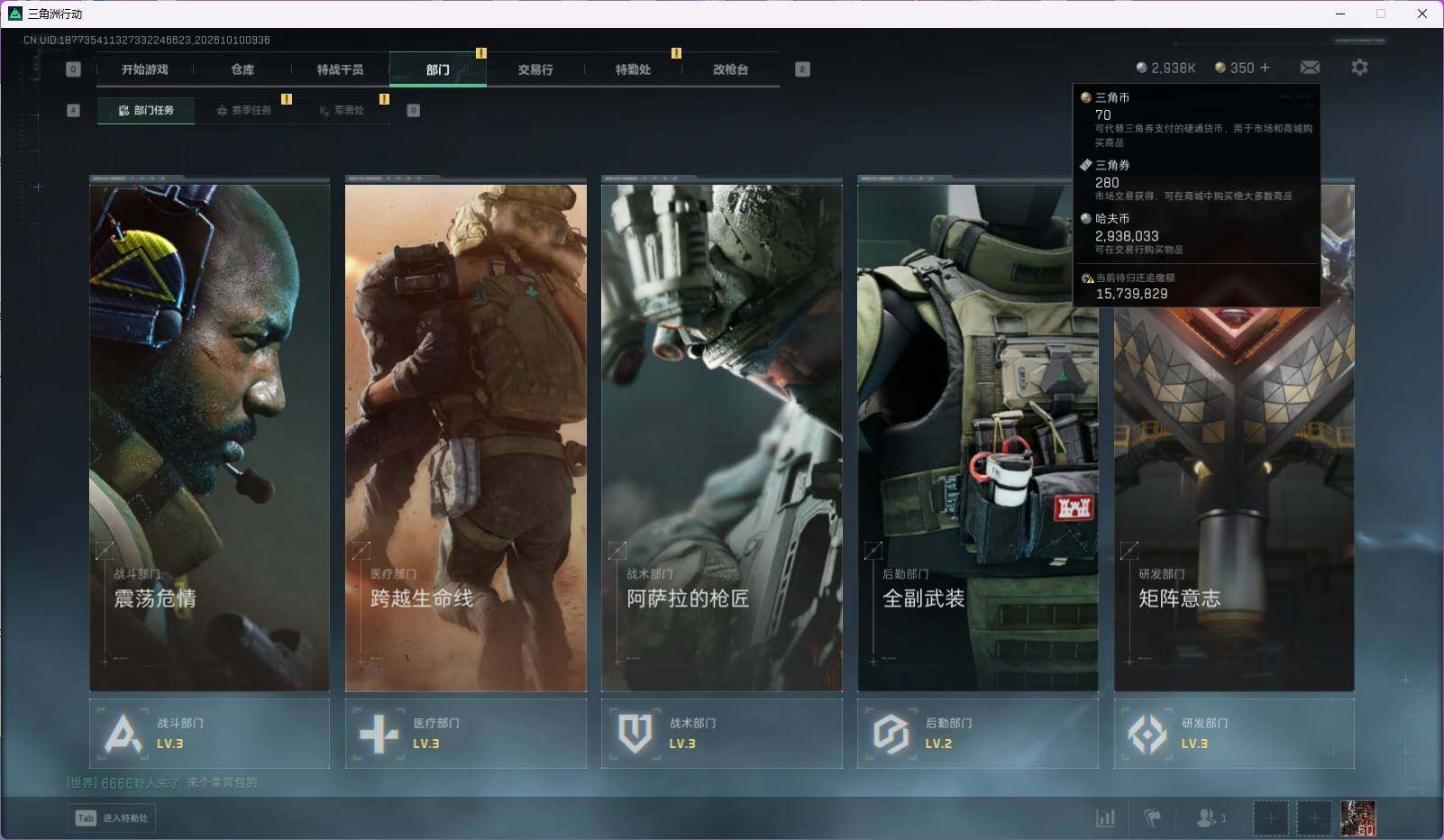Select the 特勤处 tab

[633, 69]
